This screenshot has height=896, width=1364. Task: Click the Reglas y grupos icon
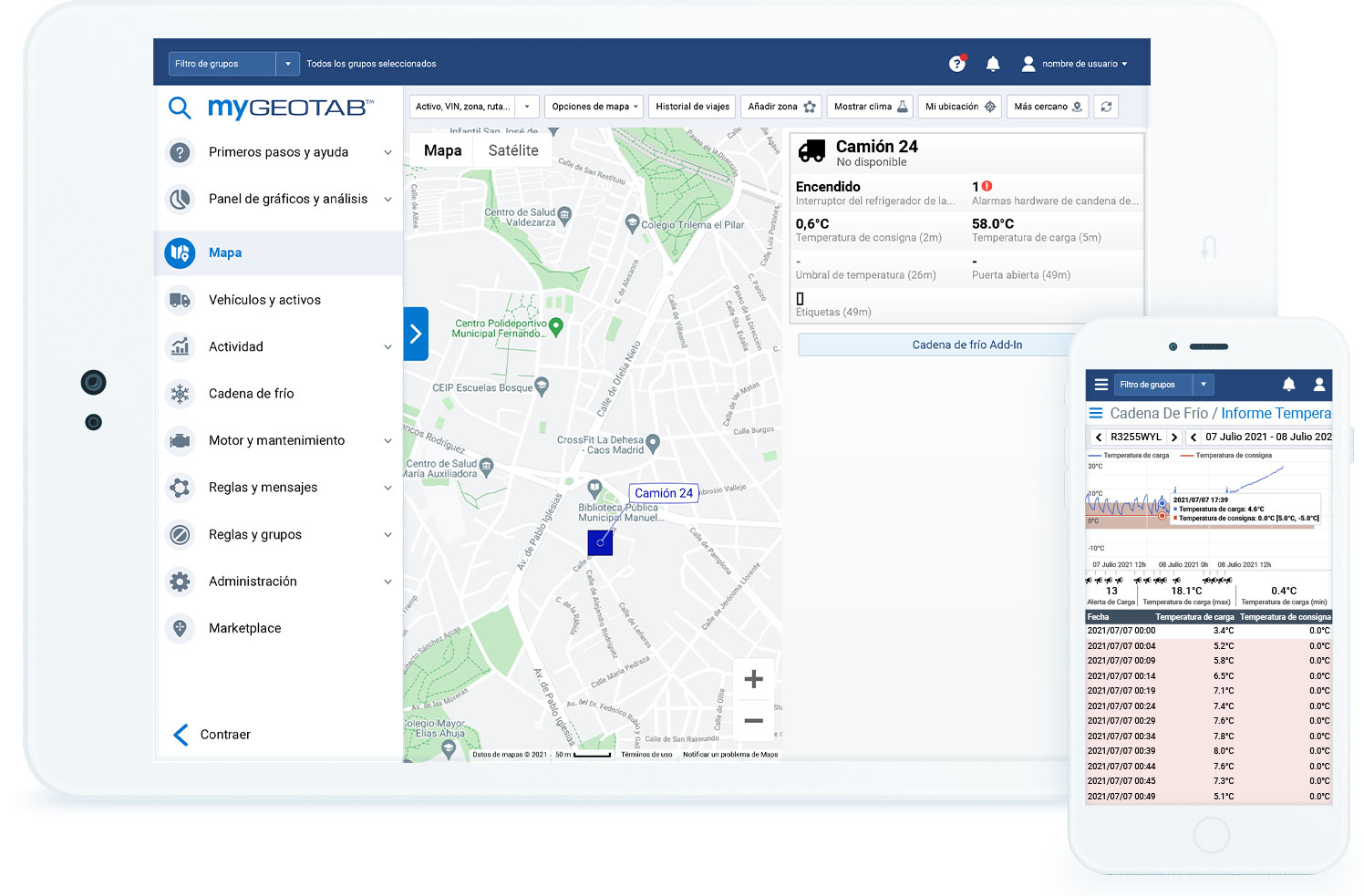click(x=181, y=534)
